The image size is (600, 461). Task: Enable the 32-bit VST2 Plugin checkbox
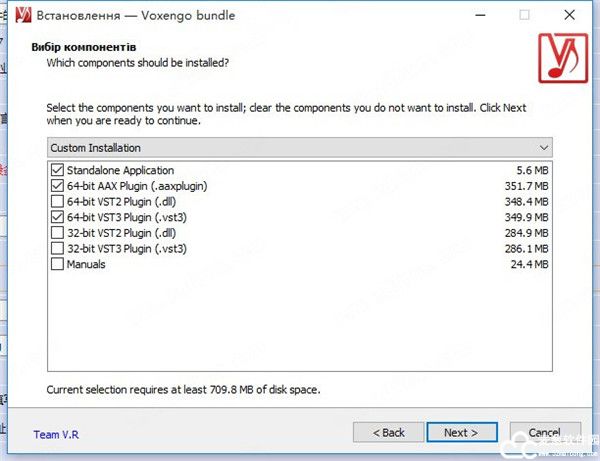point(56,233)
